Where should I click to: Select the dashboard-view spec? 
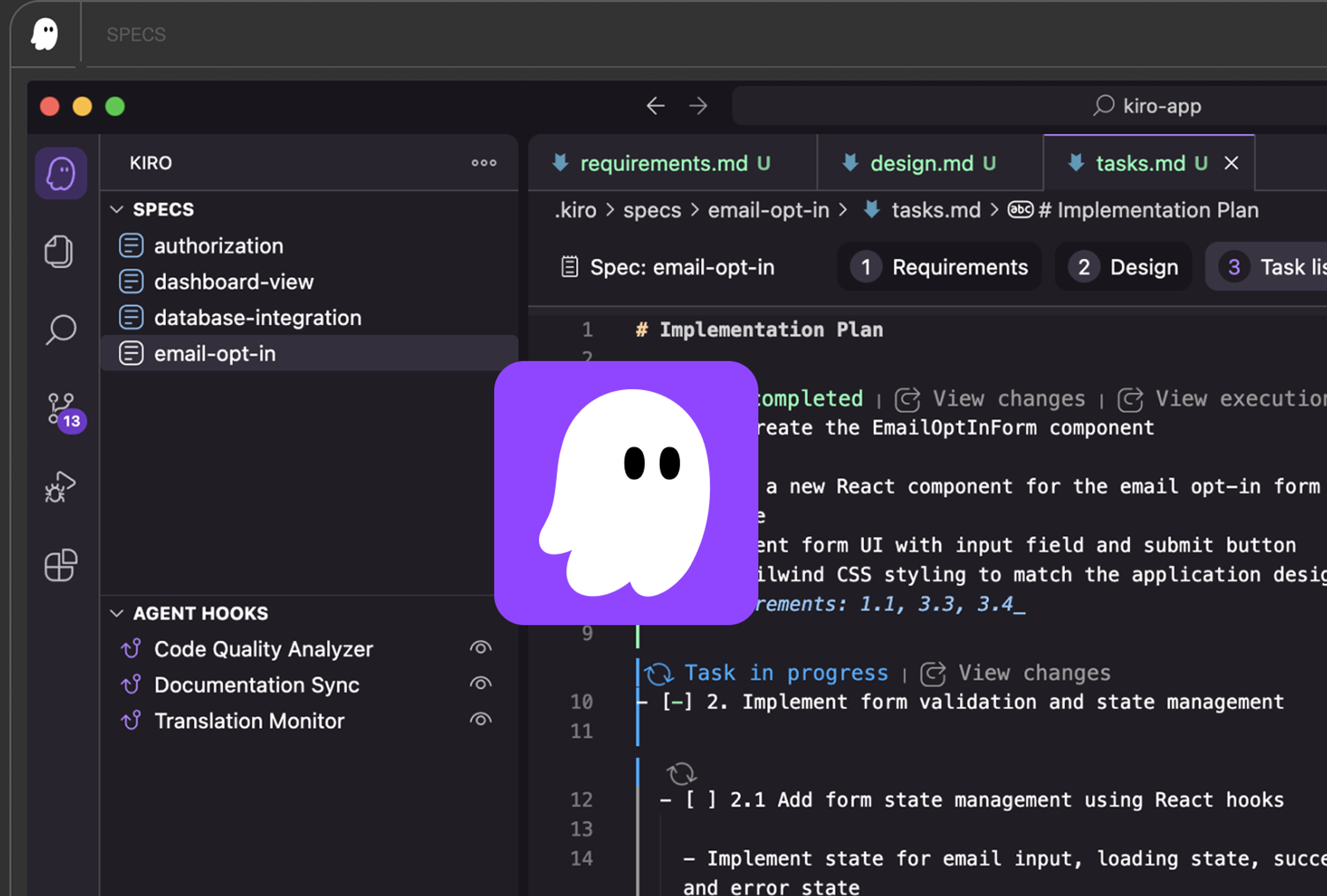(309, 282)
